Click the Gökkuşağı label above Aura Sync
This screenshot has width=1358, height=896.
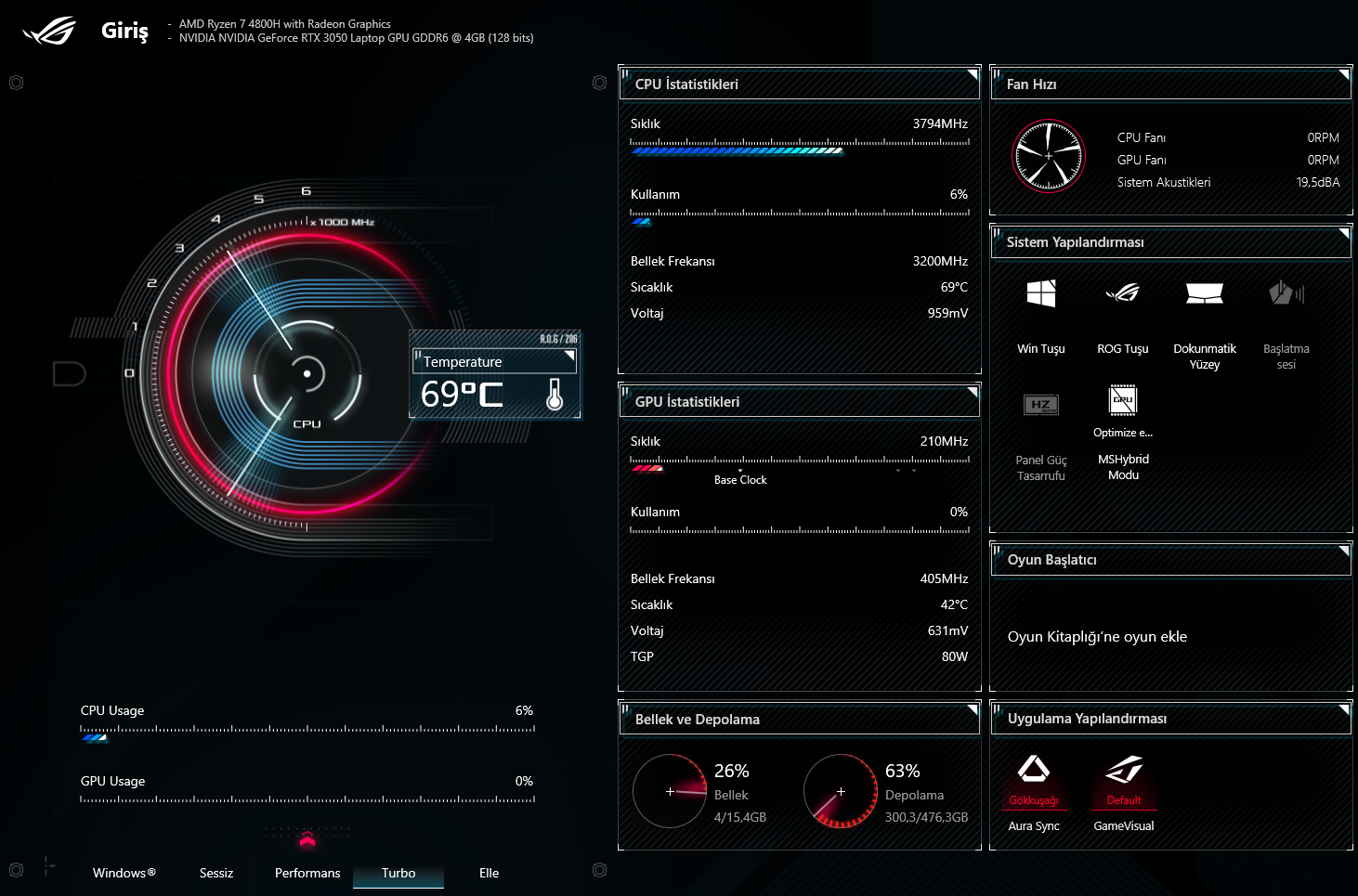tap(1034, 800)
